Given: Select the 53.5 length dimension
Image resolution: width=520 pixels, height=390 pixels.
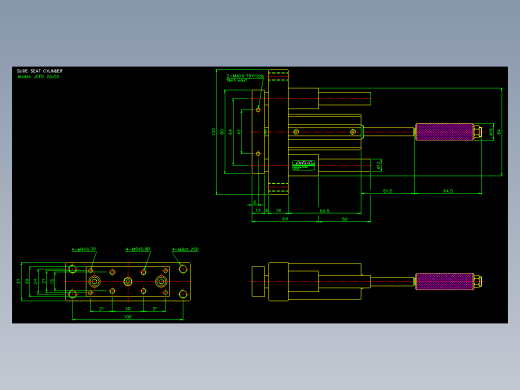Looking at the screenshot, I should click(x=387, y=191).
